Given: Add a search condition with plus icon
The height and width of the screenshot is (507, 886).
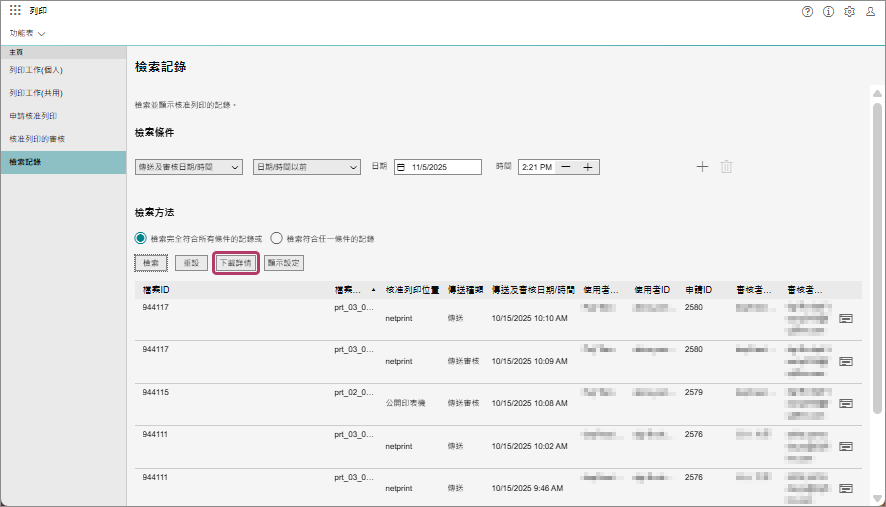Looking at the screenshot, I should (x=702, y=167).
